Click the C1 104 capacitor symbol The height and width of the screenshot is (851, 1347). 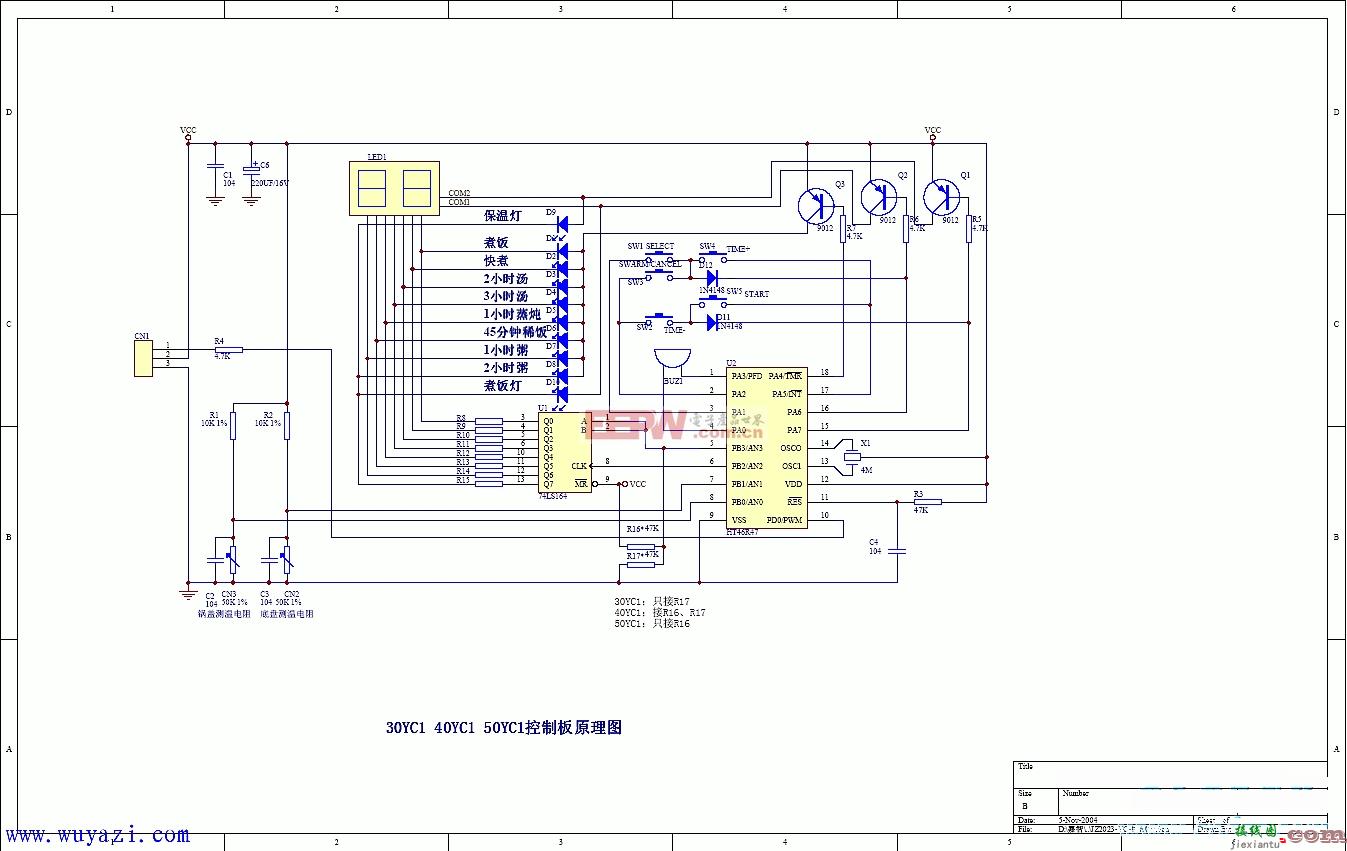[x=214, y=167]
